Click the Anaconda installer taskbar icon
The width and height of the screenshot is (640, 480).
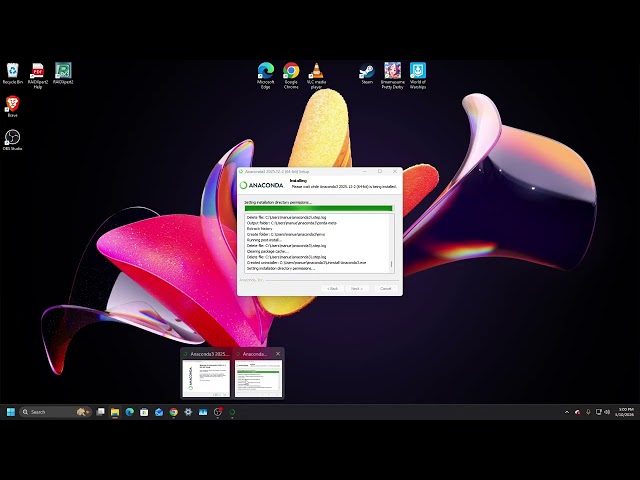click(x=232, y=412)
